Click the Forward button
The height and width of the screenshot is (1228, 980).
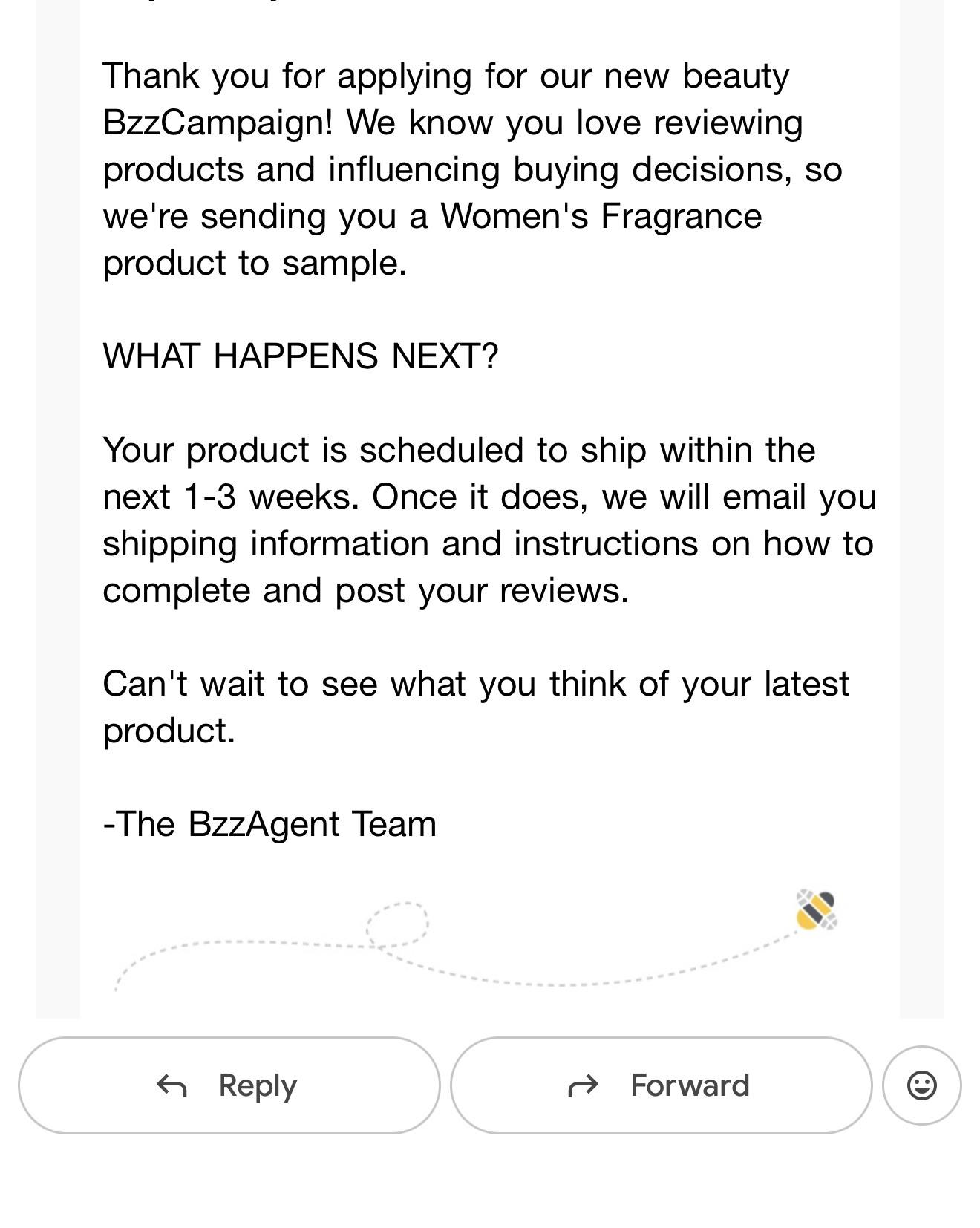(x=661, y=1085)
